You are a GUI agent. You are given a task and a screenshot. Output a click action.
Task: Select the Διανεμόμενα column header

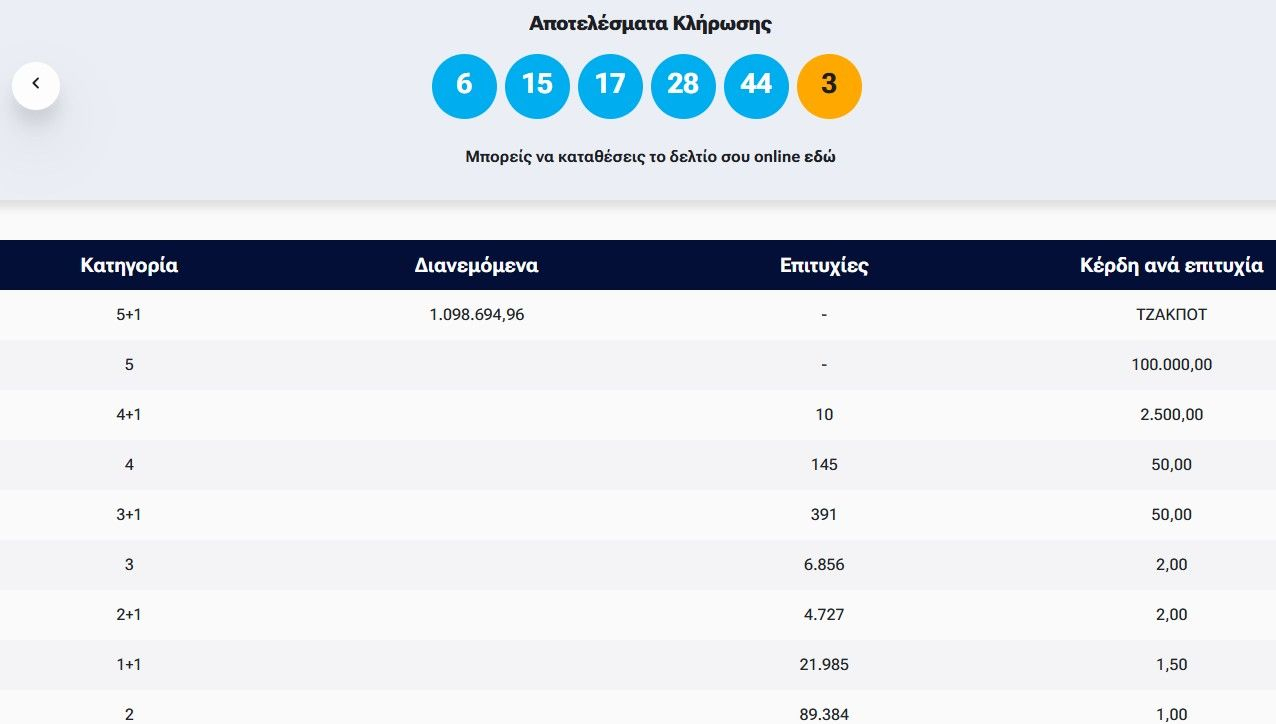(x=476, y=266)
